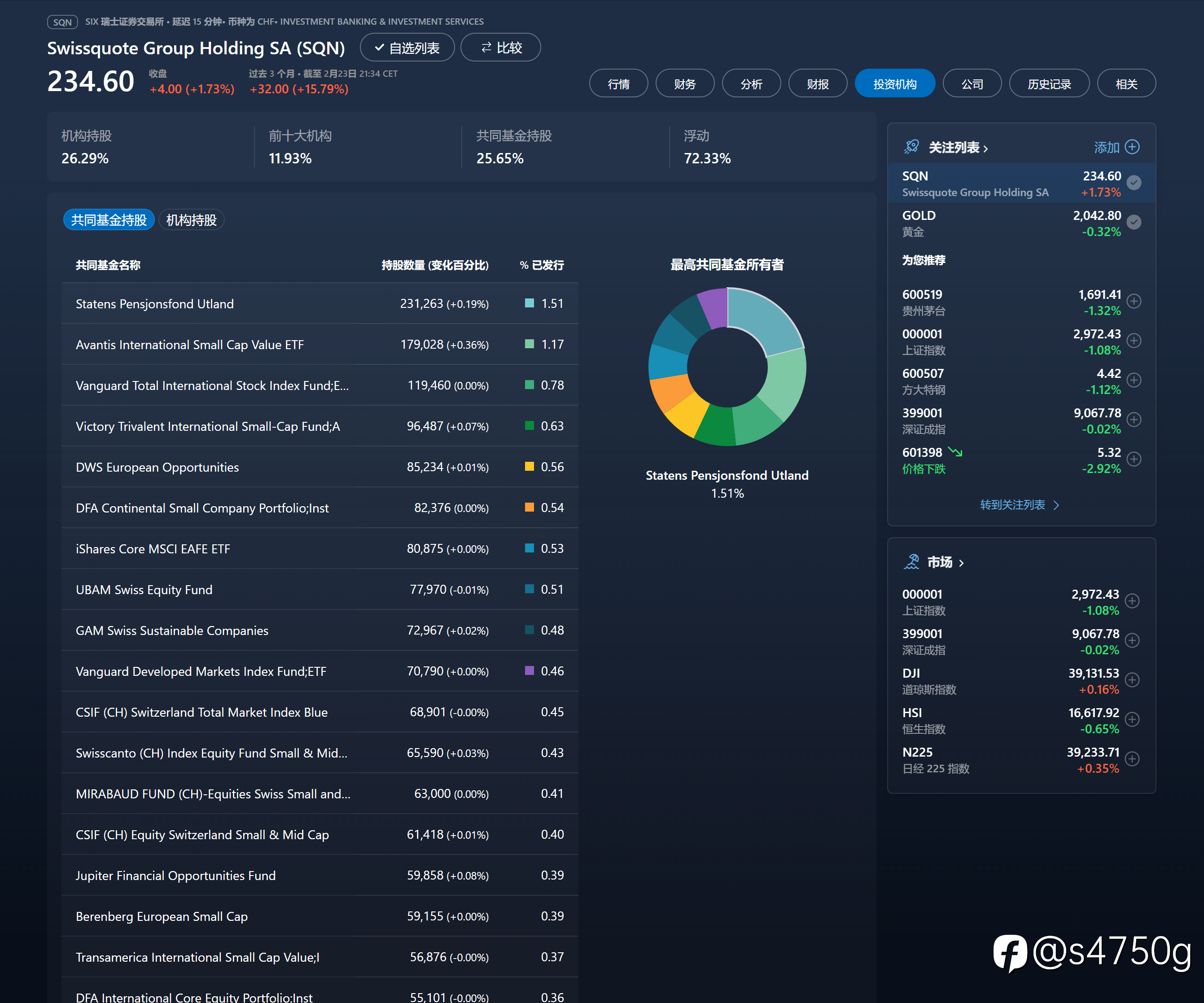Image resolution: width=1204 pixels, height=1003 pixels.
Task: Select iShares Core MSCI EAFE ETF
Action: pos(320,549)
